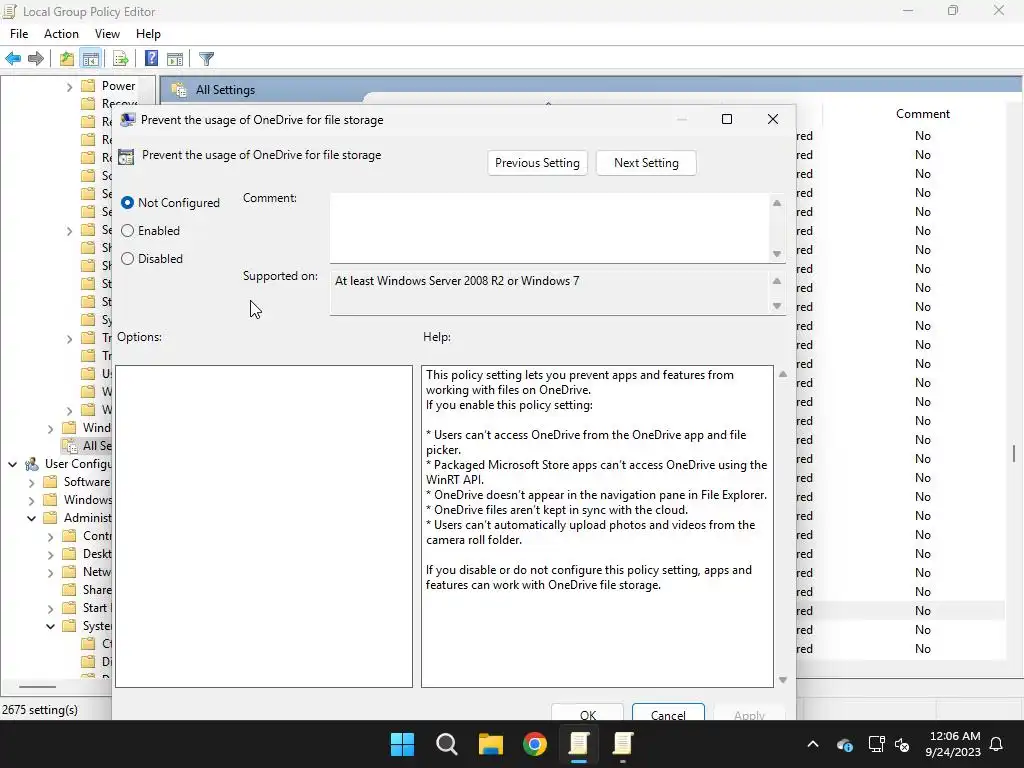Click the Up one level folder icon
This screenshot has width=1024, height=768.
(x=67, y=59)
